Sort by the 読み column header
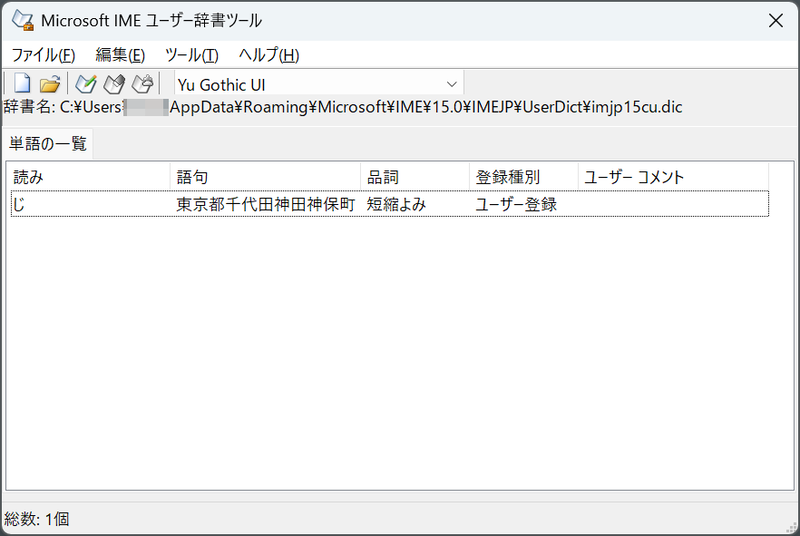Viewport: 800px width, 536px height. click(90, 177)
